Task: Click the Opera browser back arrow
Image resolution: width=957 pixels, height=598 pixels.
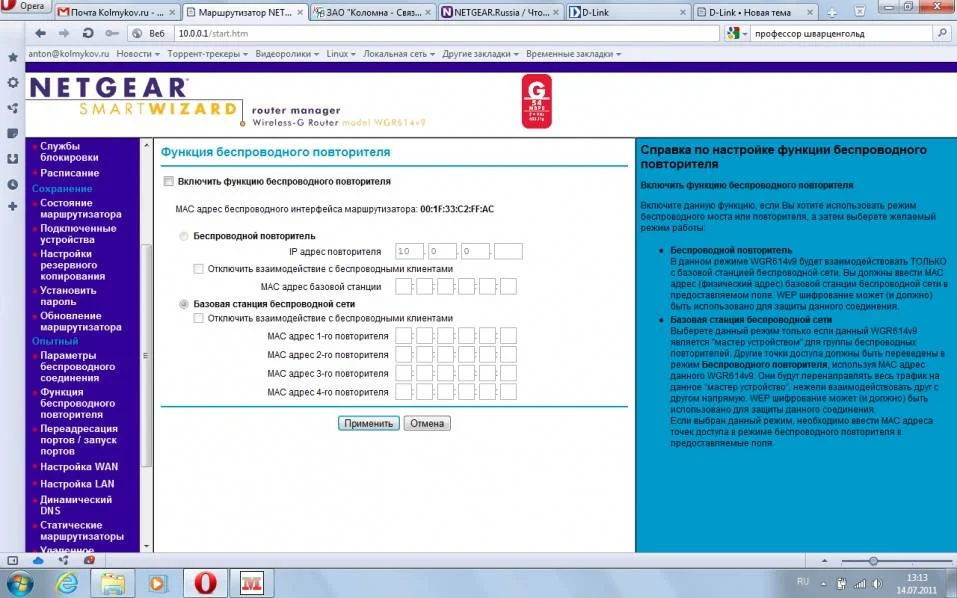Action: pos(40,34)
